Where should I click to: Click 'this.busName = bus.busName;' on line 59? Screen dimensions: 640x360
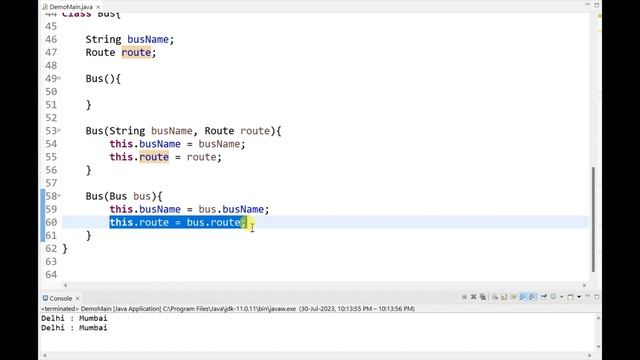(189, 209)
